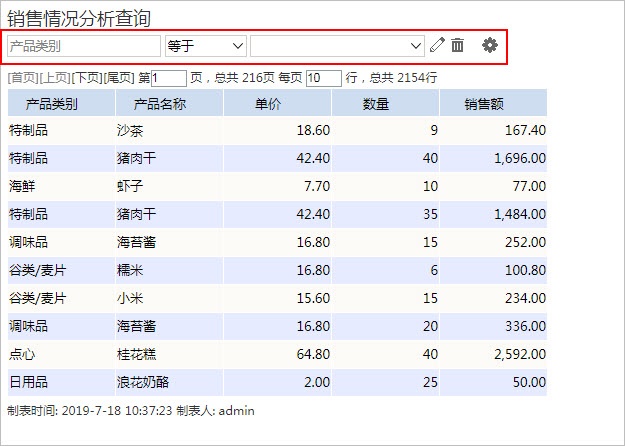The height and width of the screenshot is (446, 625).
Task: Click the 单价 column header
Action: [x=277, y=103]
